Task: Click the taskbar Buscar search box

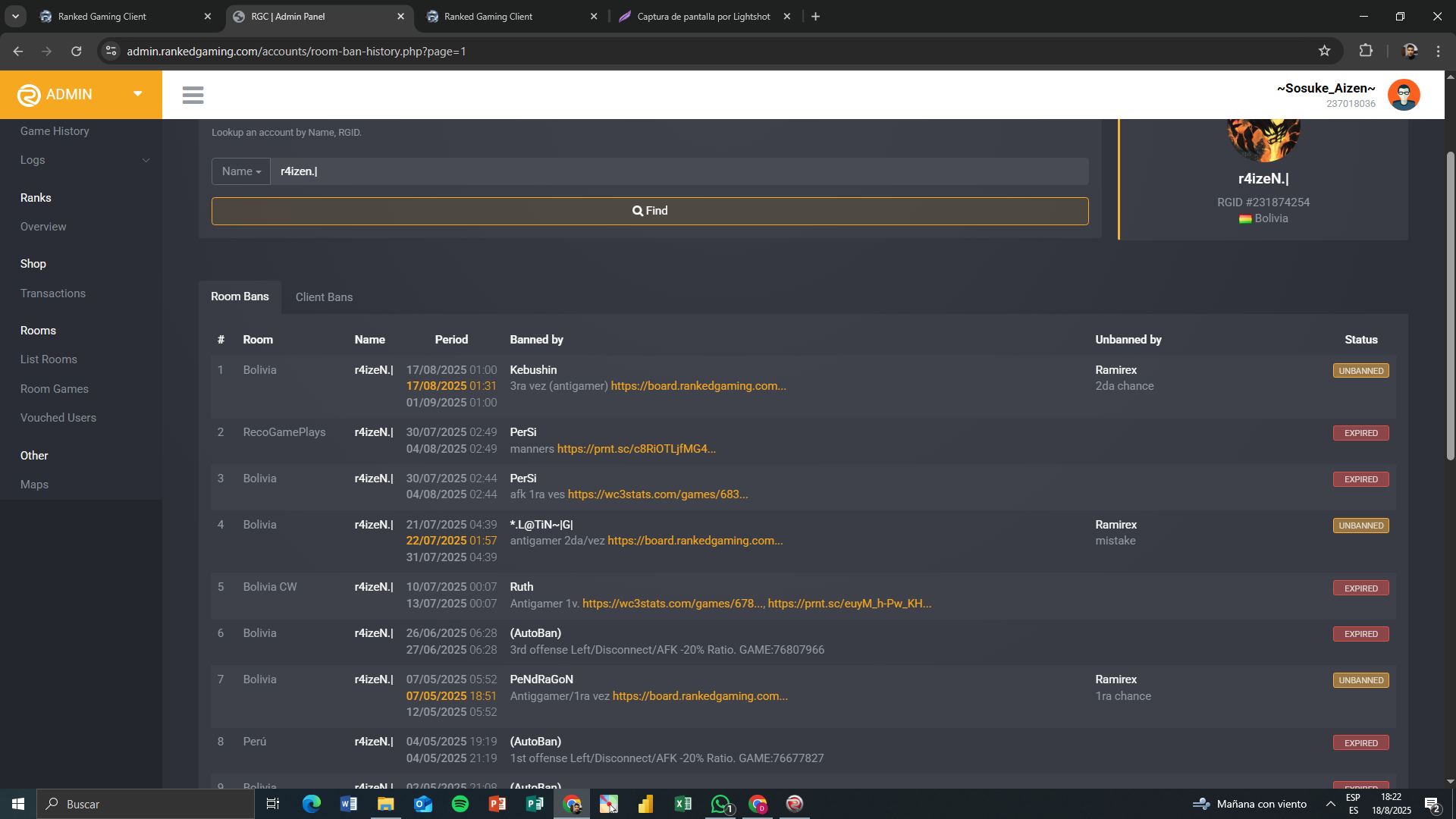Action: (x=146, y=804)
